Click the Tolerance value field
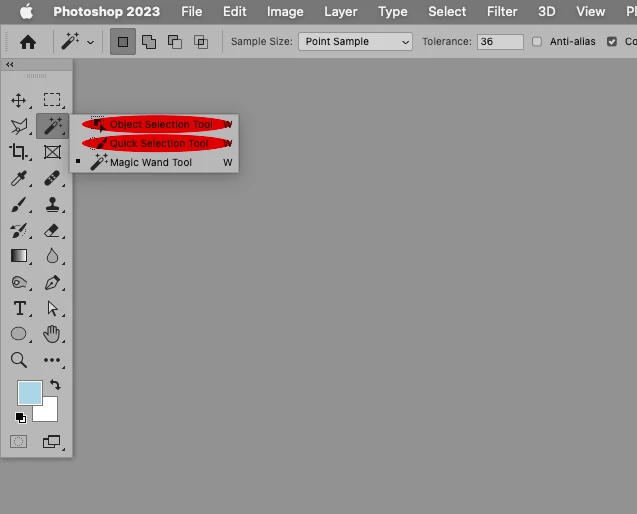Image resolution: width=637 pixels, height=514 pixels. click(x=500, y=41)
